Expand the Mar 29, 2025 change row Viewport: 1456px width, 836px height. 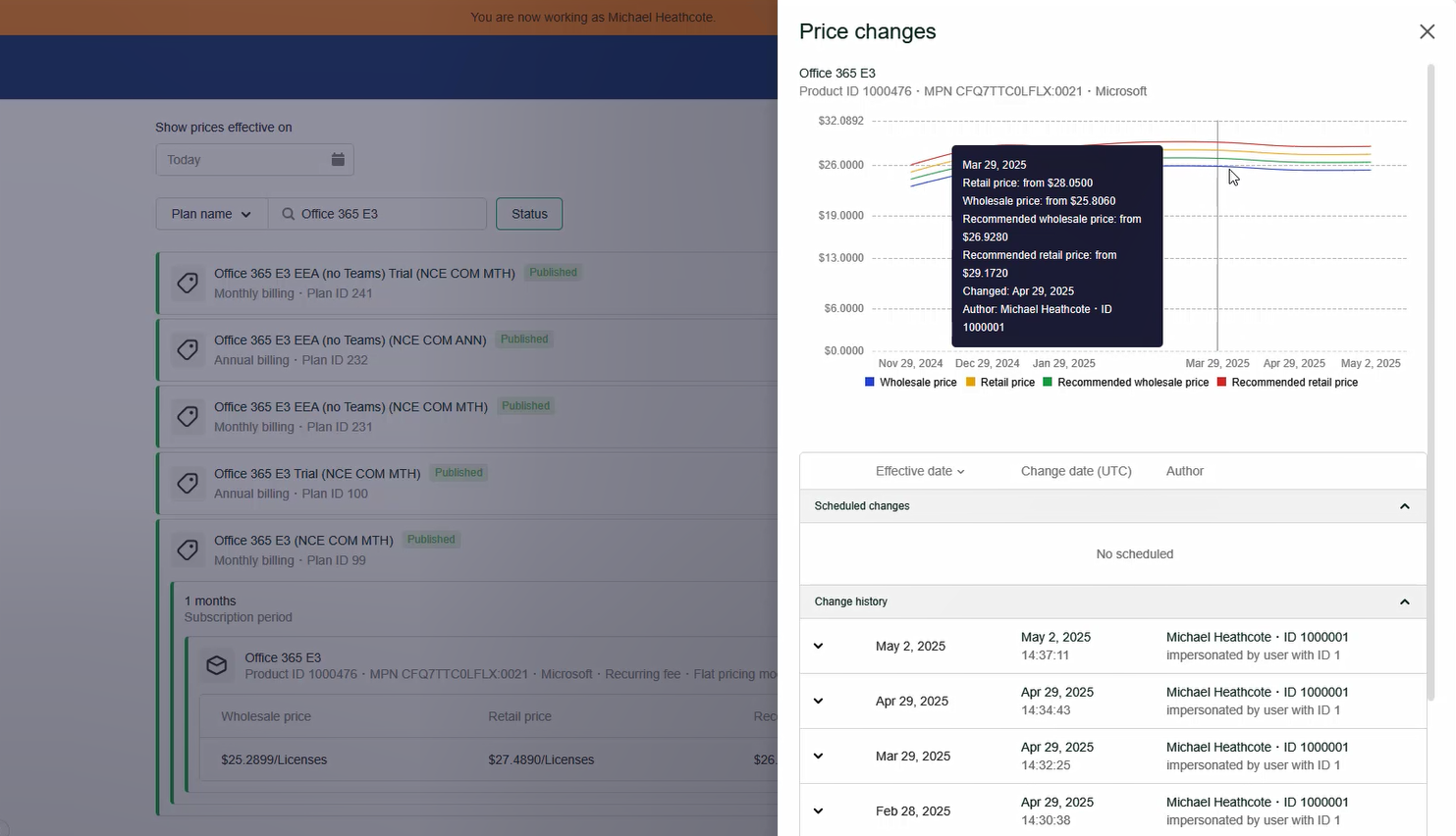point(818,756)
